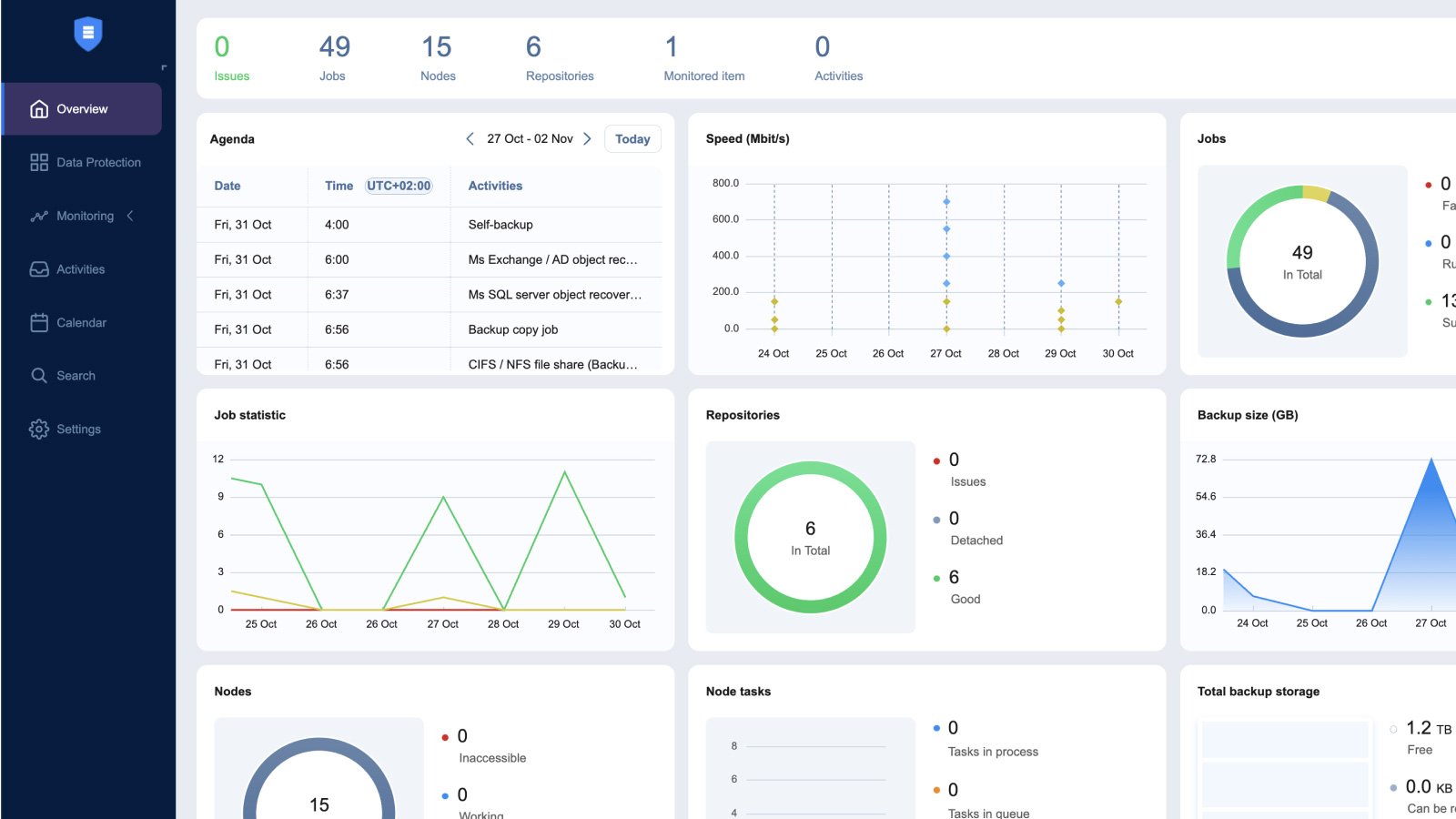Expand the Monitoring menu chevron

pyautogui.click(x=130, y=216)
